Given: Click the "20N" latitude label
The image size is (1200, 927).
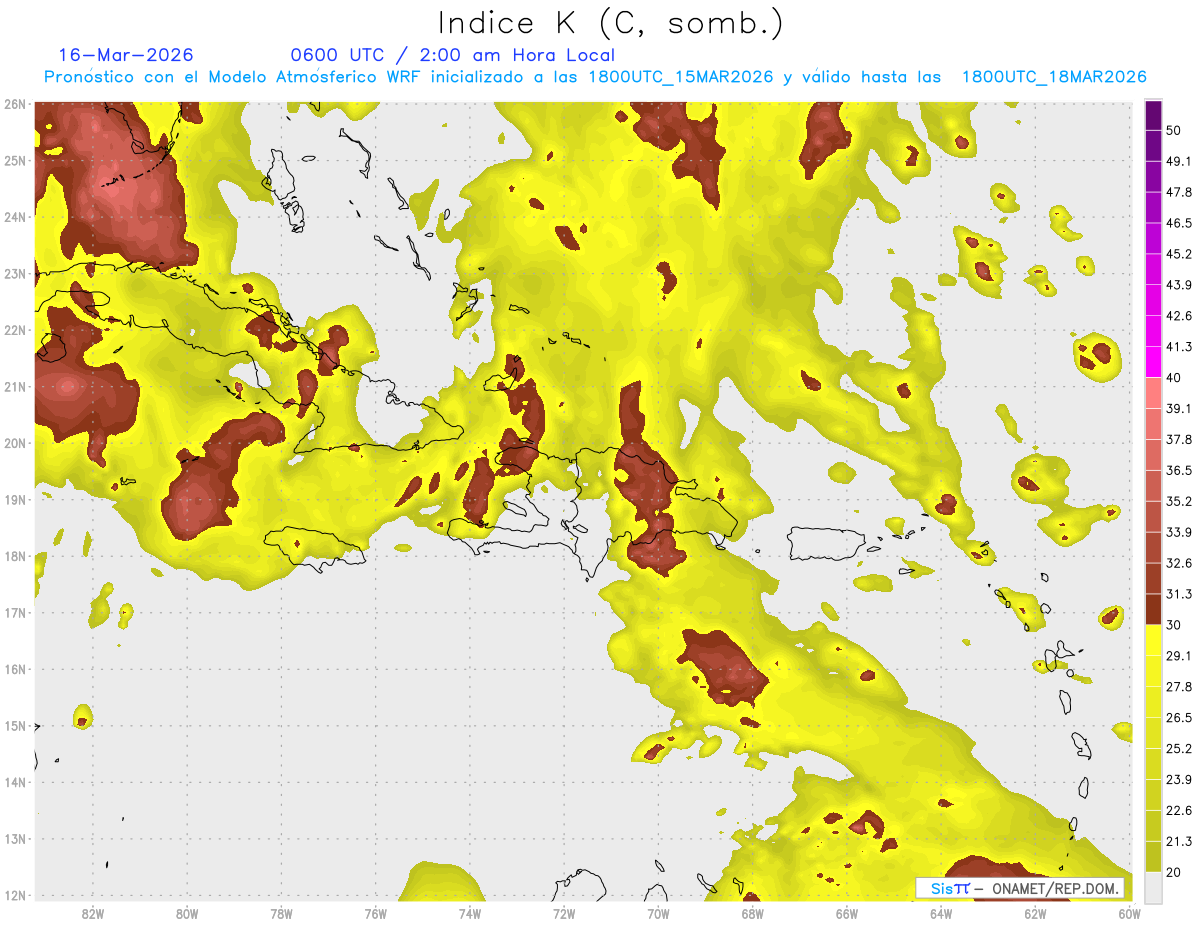Looking at the screenshot, I should pyautogui.click(x=14, y=443).
